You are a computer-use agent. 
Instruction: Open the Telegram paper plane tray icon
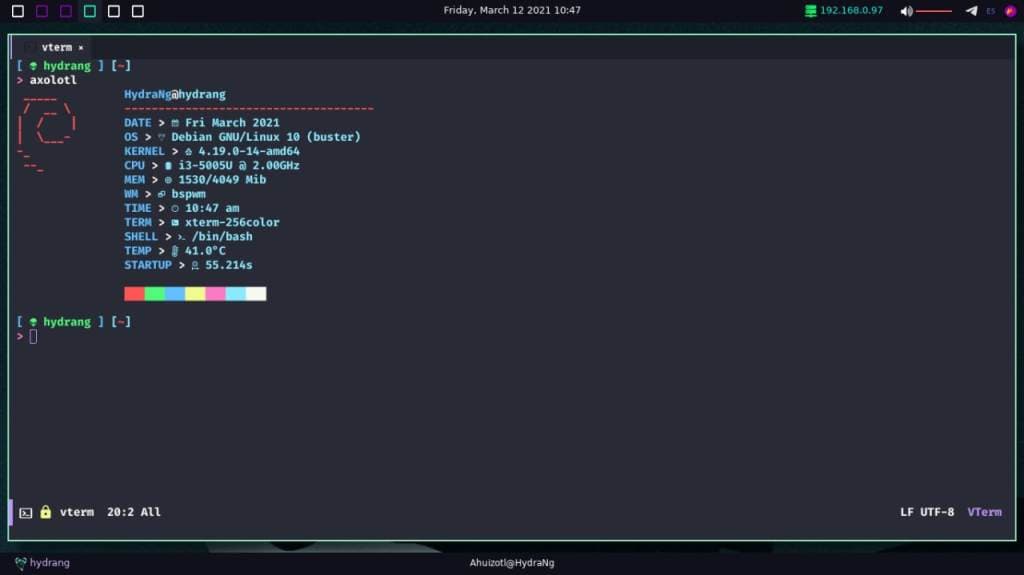tap(971, 11)
